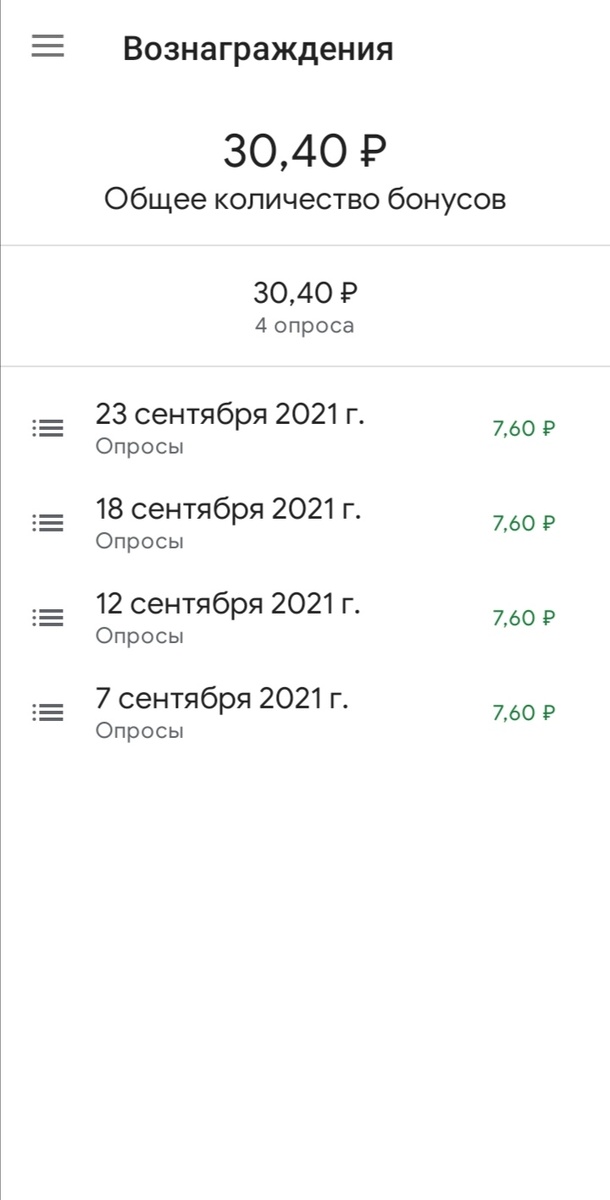Click the 30,40 ₽ monthly summary amount

click(305, 292)
